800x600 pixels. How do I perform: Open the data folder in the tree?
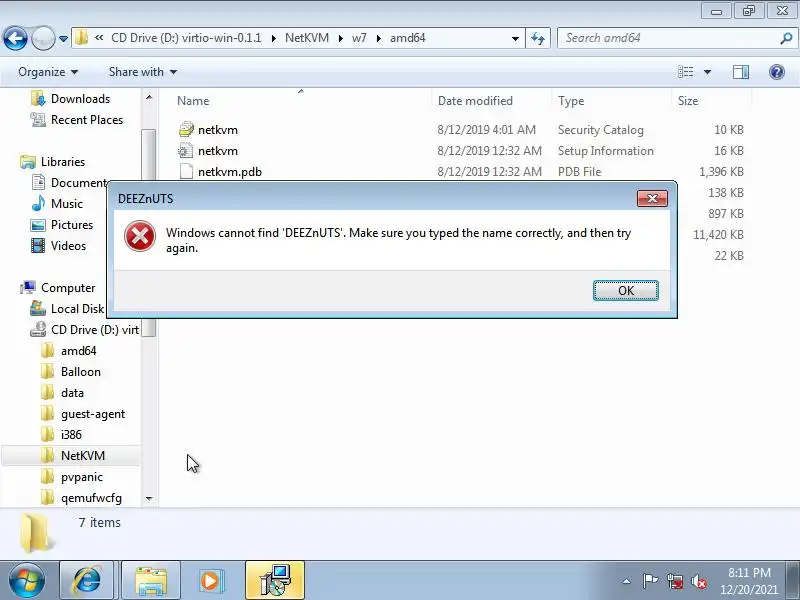(x=72, y=393)
